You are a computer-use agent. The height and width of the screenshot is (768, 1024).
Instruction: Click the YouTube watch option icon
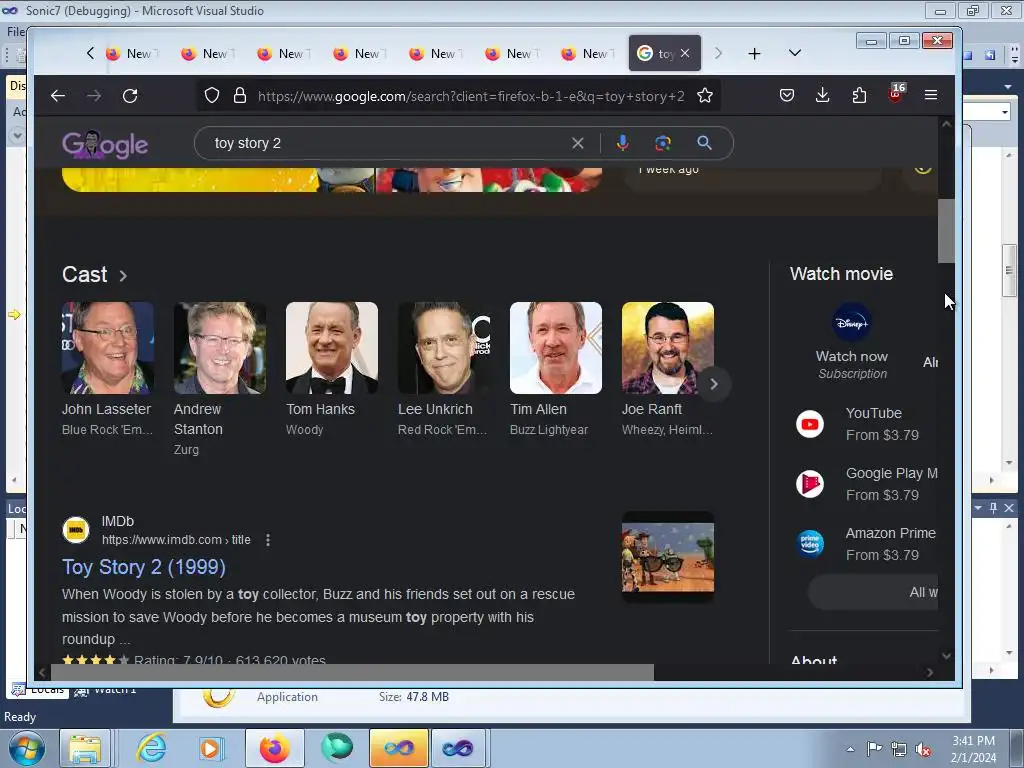point(810,424)
